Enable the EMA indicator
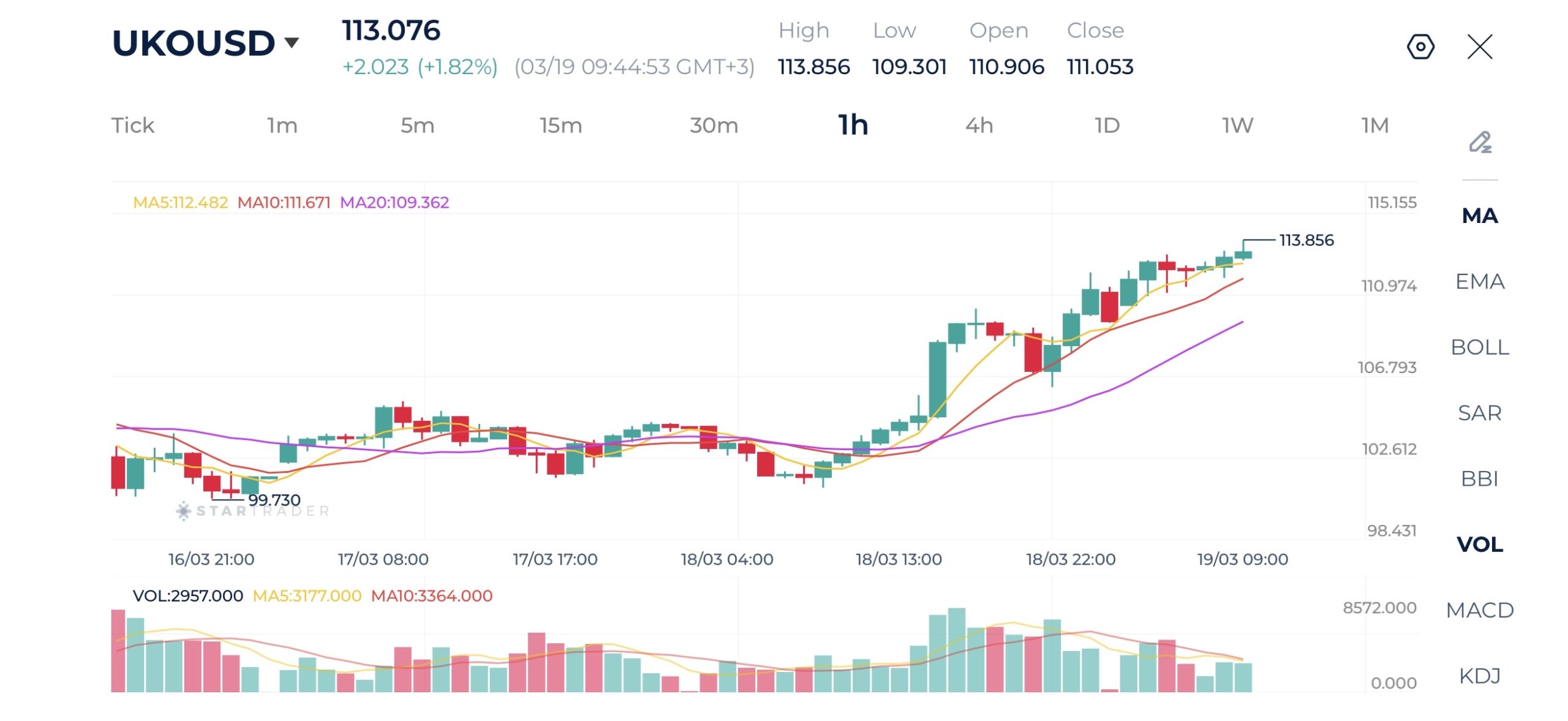Screen dimensions: 1568x721 click(1479, 282)
